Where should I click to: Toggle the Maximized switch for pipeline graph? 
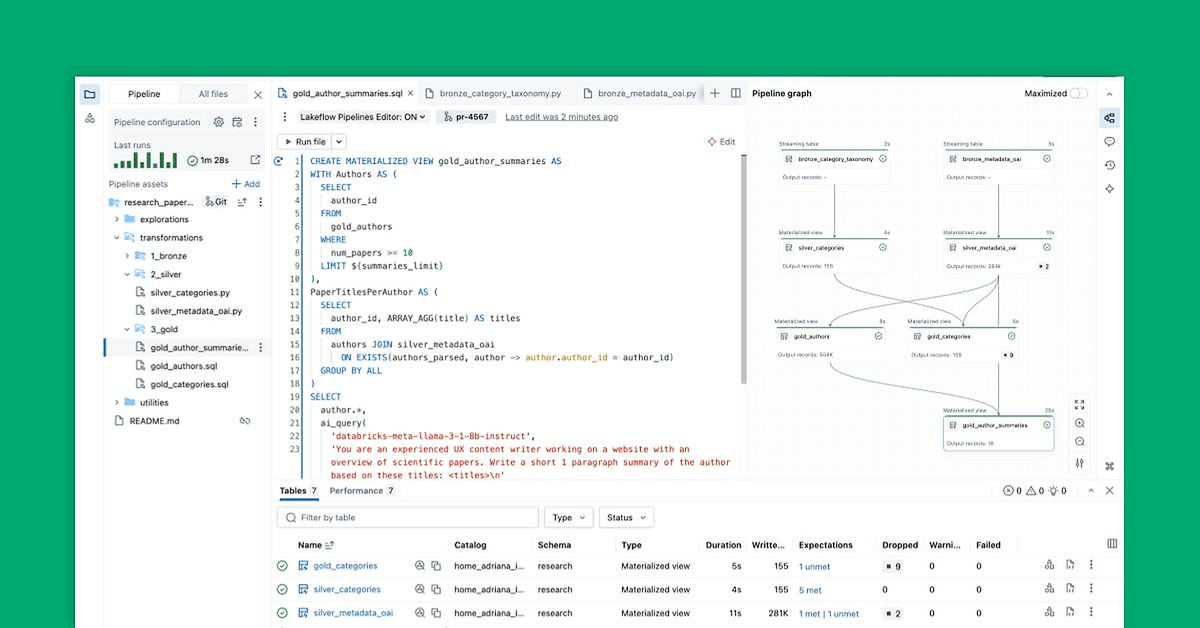click(1079, 93)
